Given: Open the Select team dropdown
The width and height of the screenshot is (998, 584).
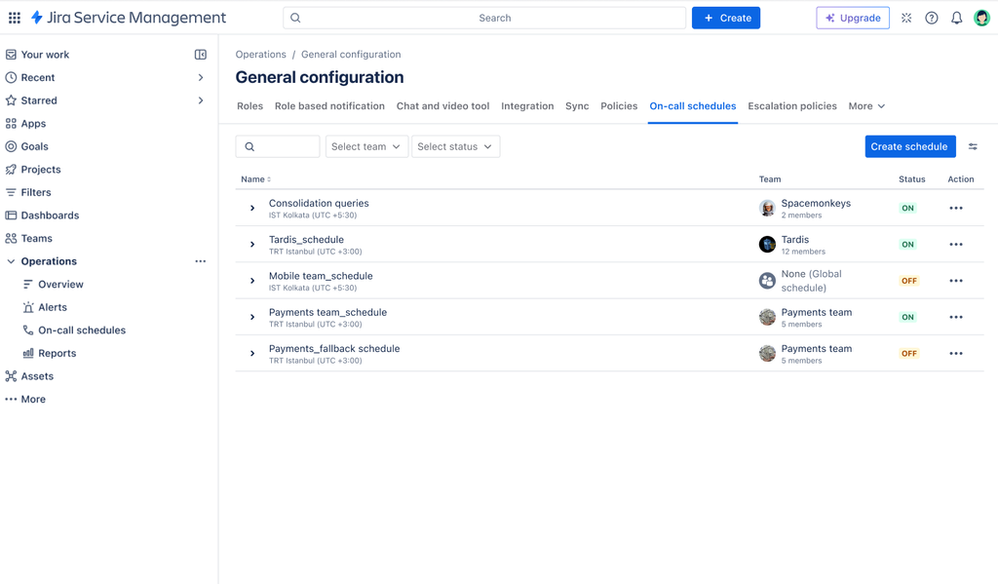Looking at the screenshot, I should (367, 146).
